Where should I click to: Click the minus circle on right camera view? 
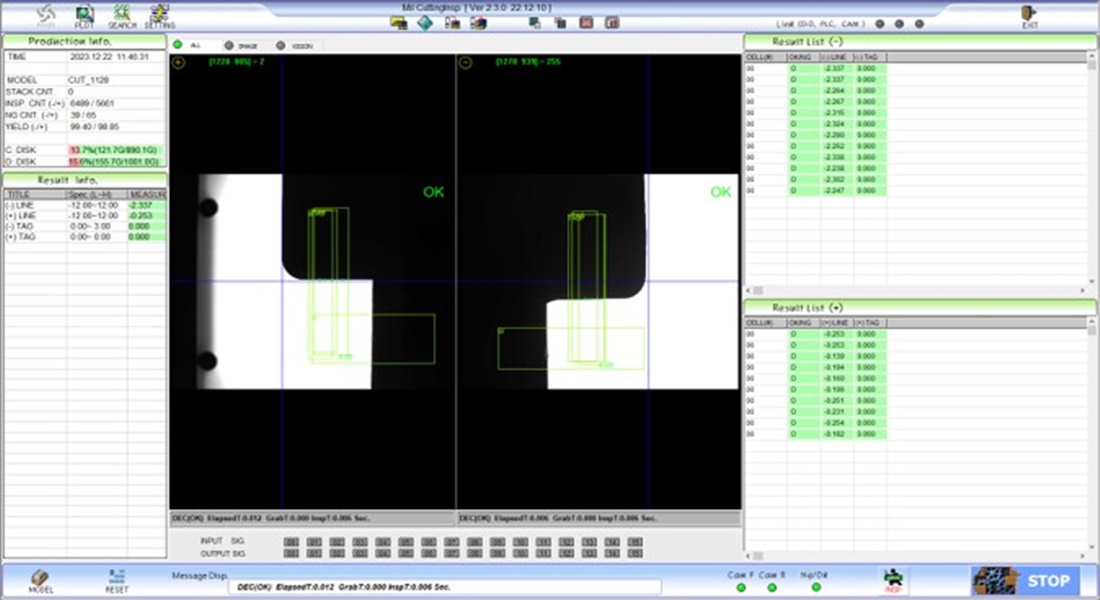(x=466, y=63)
